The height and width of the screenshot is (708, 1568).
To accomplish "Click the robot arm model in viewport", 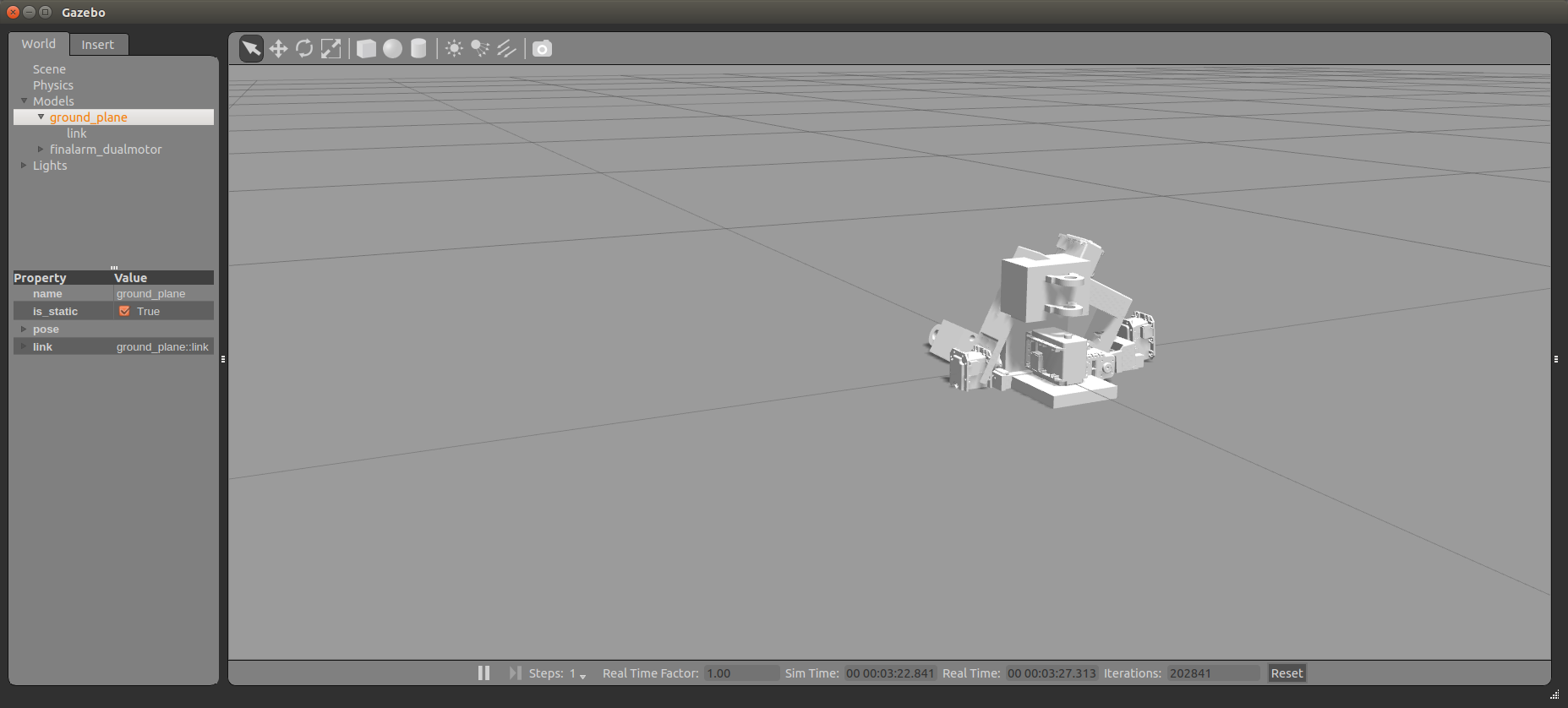I will pyautogui.click(x=1041, y=323).
